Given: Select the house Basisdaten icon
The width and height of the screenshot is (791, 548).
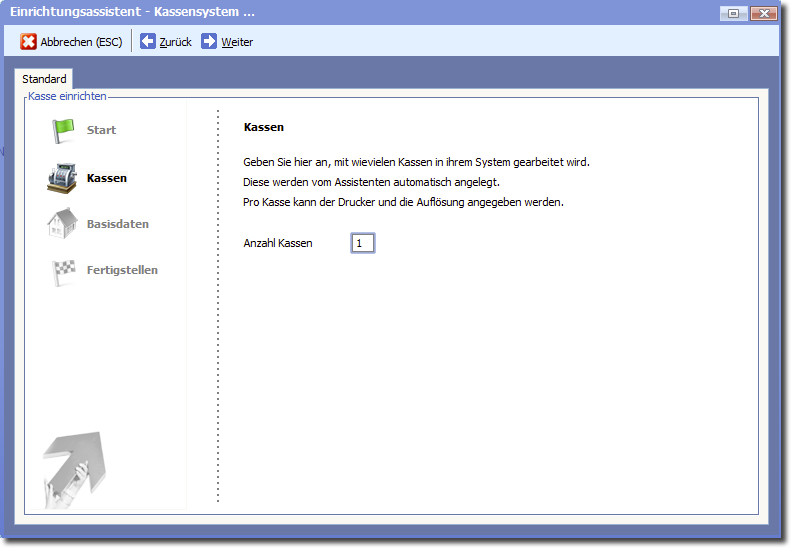Looking at the screenshot, I should coord(63,223).
